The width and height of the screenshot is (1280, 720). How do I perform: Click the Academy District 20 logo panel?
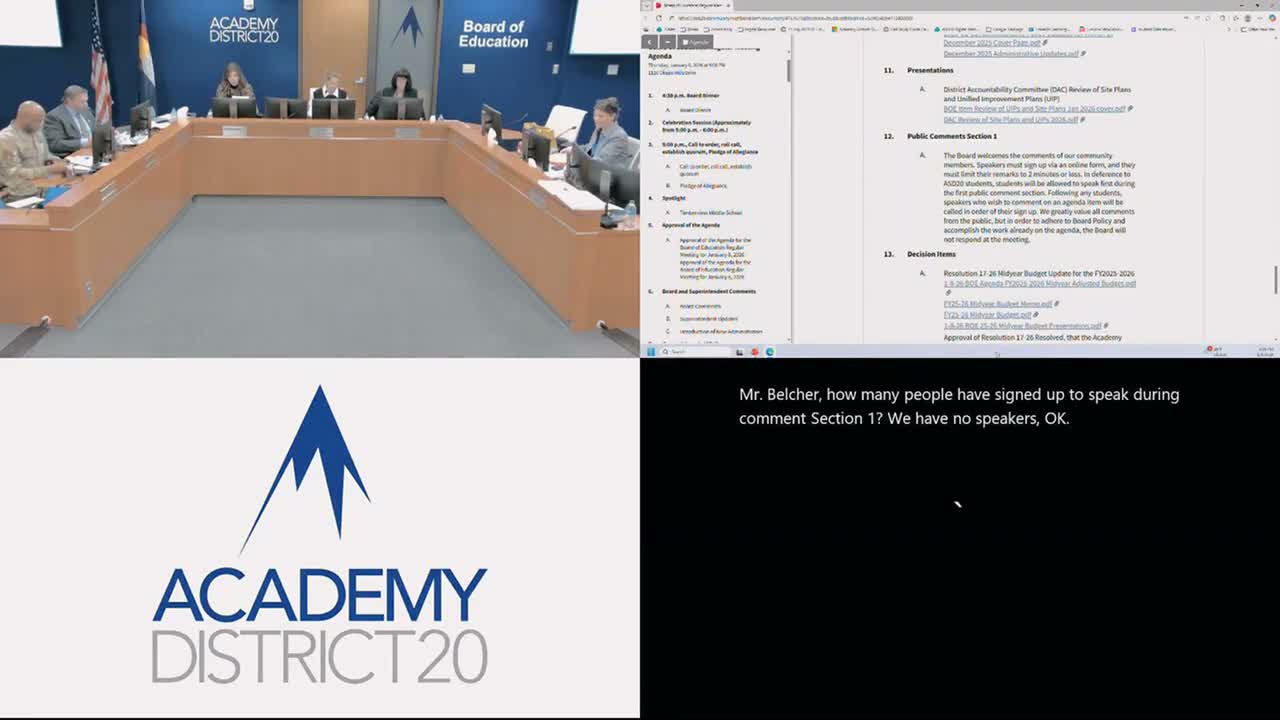coord(320,538)
